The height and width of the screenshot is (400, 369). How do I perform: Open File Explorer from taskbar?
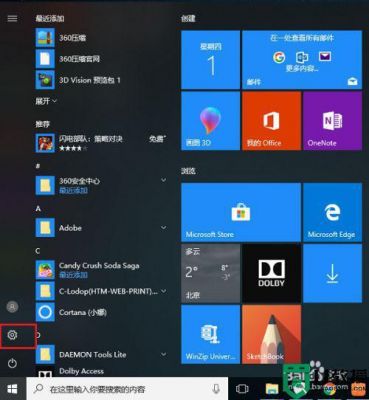[x=272, y=389]
